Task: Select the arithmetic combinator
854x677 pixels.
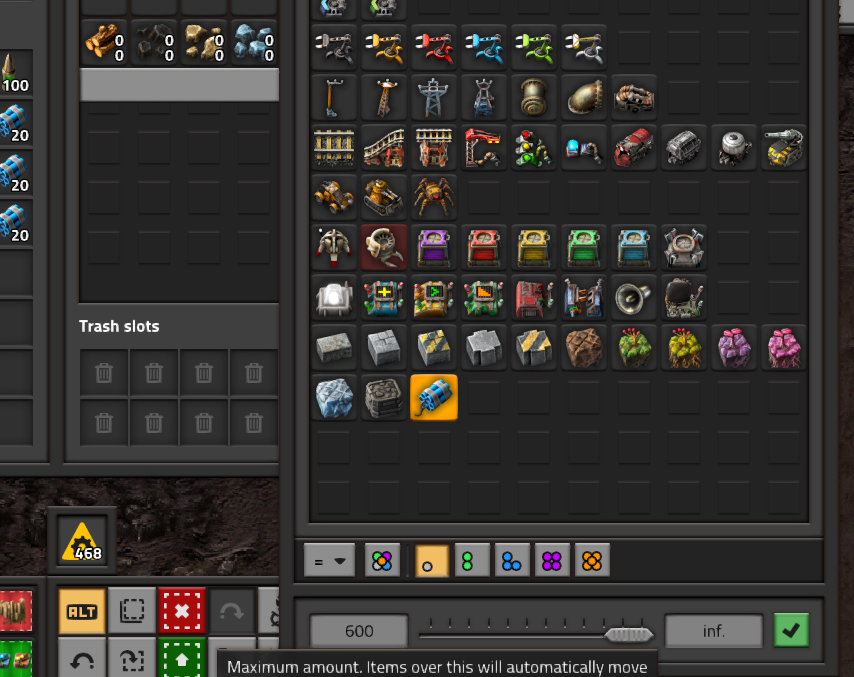Action: tap(384, 297)
